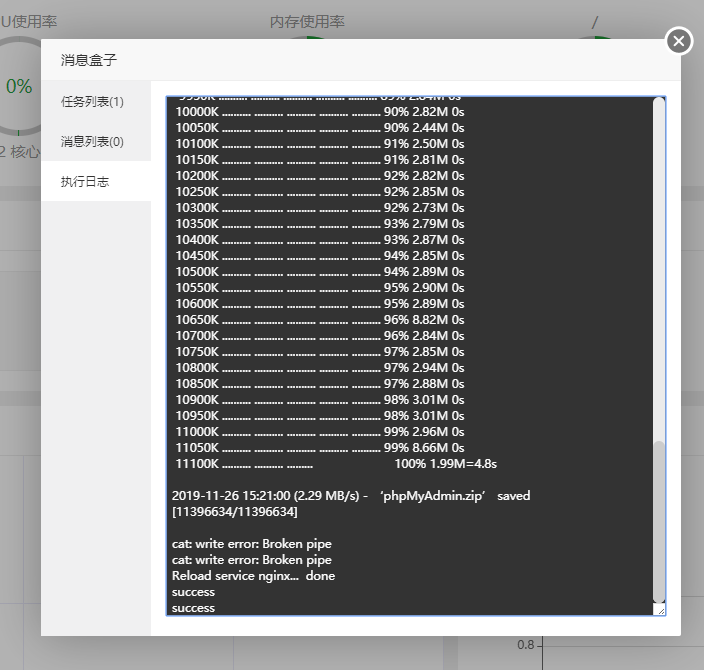Click the textarea resize handle corner
This screenshot has width=704, height=670.
(661, 611)
